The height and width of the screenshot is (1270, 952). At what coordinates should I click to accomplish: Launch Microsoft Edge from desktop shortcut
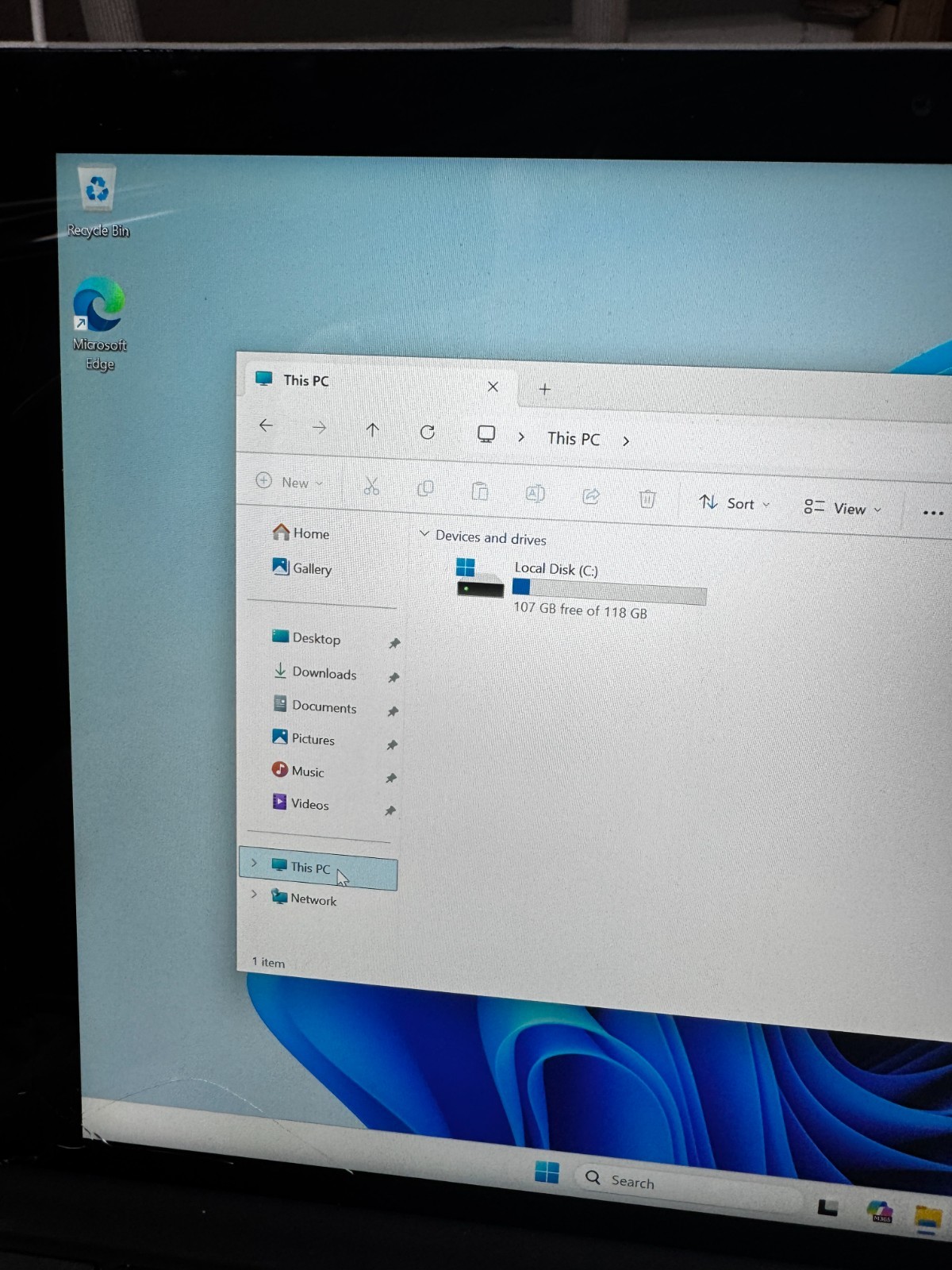point(99,323)
